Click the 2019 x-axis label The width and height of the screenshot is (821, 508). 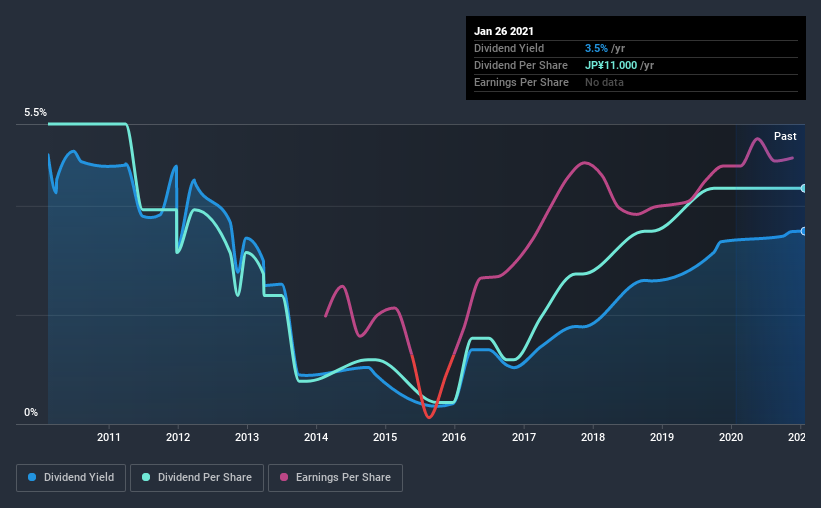662,437
